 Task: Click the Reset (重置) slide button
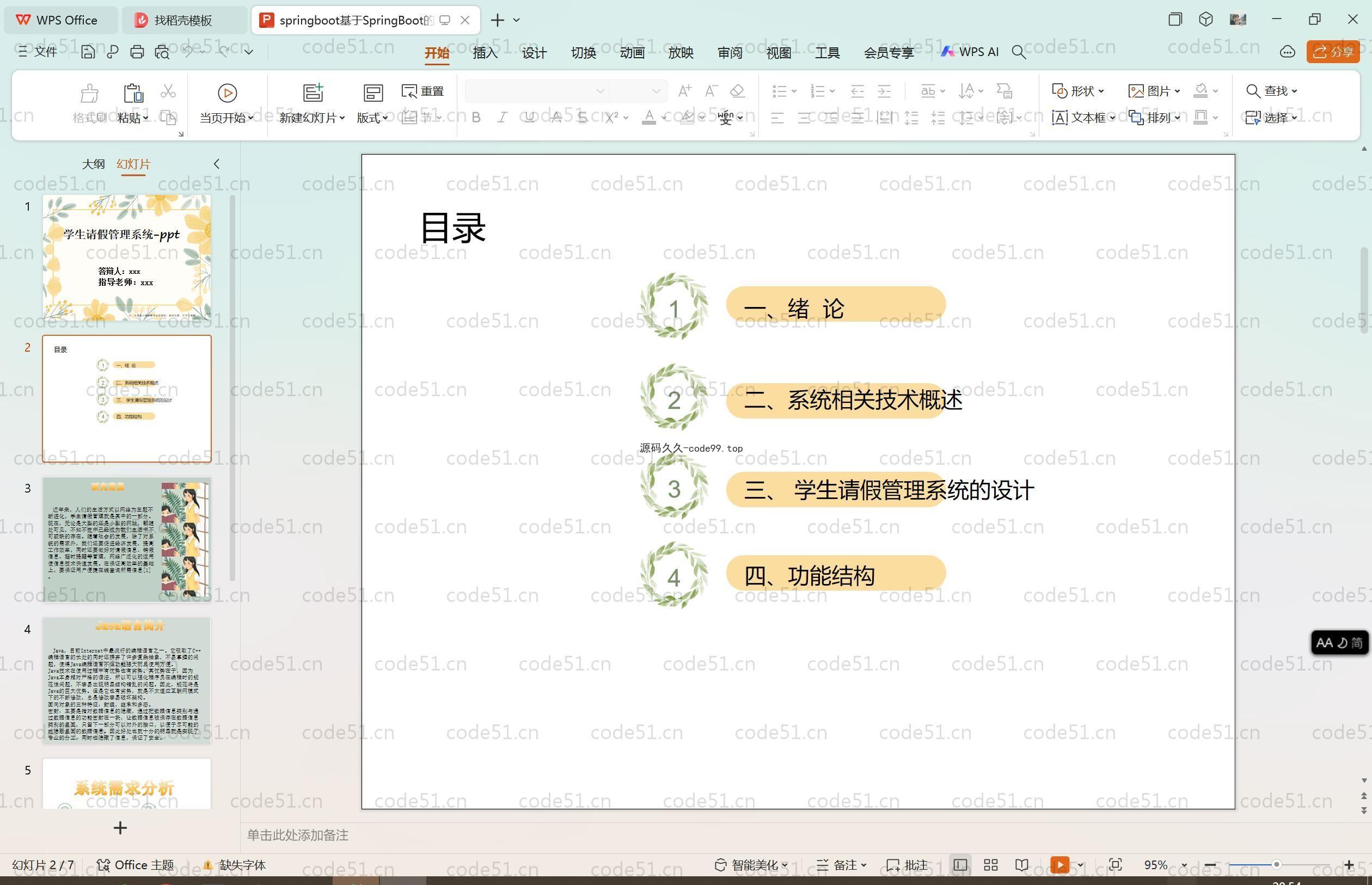tap(423, 91)
